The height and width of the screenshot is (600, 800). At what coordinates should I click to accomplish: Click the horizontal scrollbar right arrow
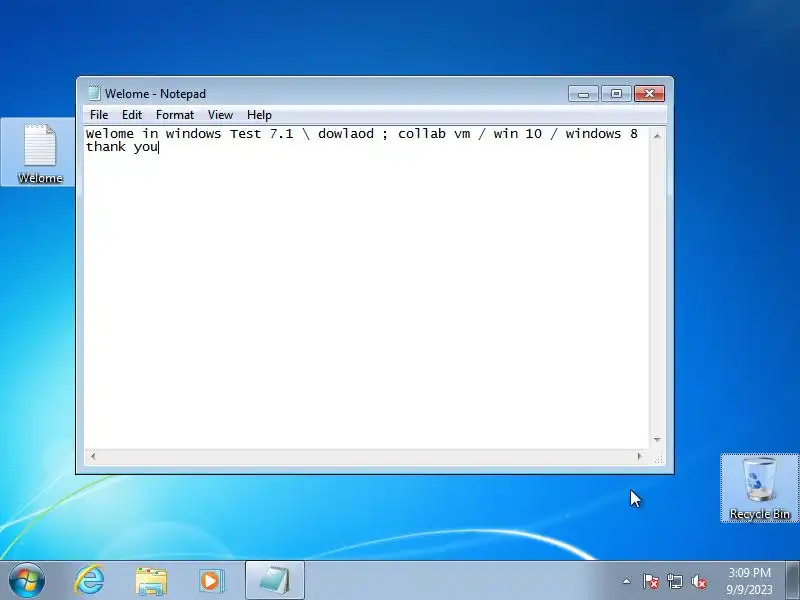pyautogui.click(x=640, y=456)
